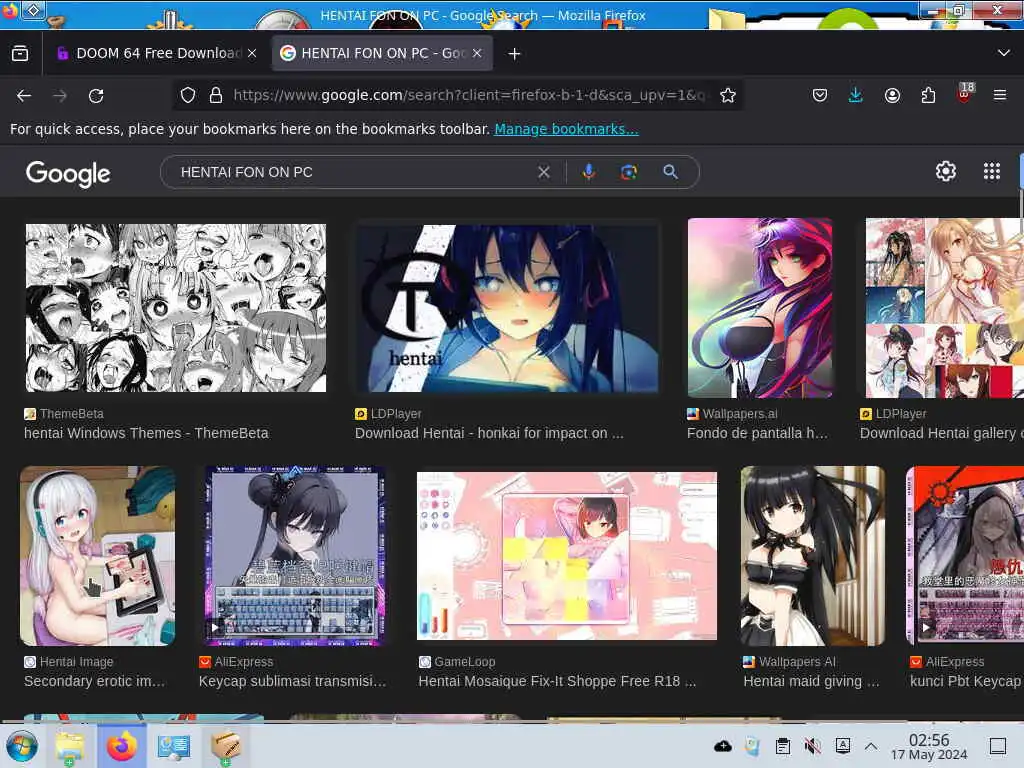Expand the list all tabs chevron

[x=1004, y=53]
